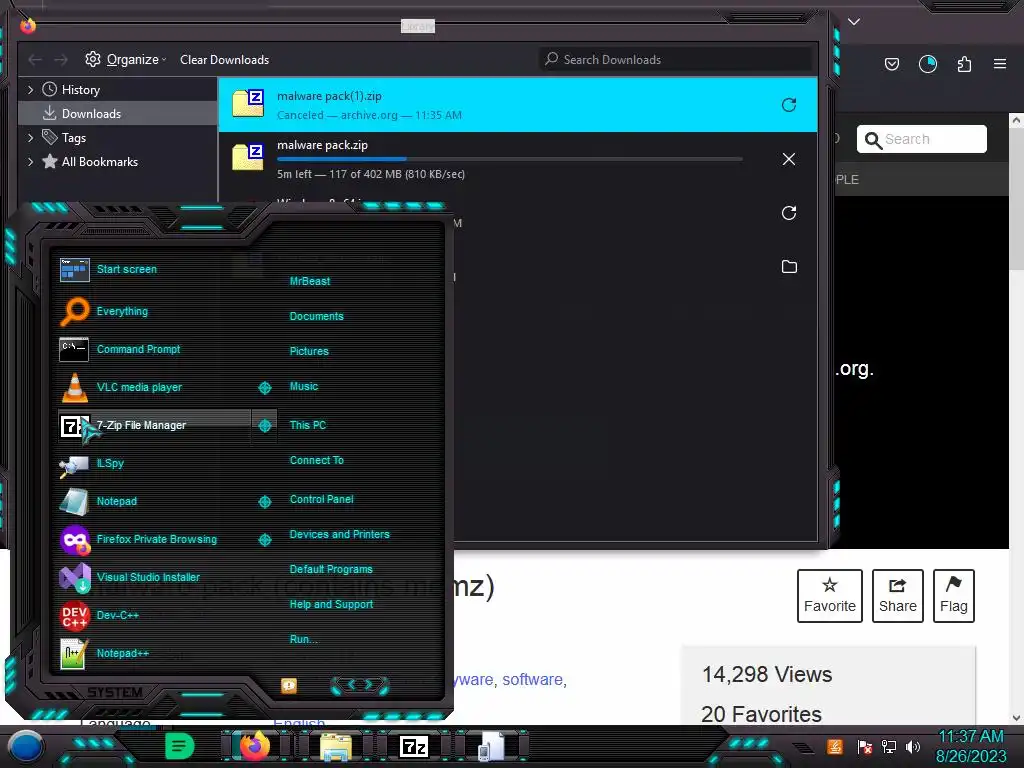The height and width of the screenshot is (768, 1024).
Task: Expand Firefox Private Browsing jump list
Action: tap(264, 539)
